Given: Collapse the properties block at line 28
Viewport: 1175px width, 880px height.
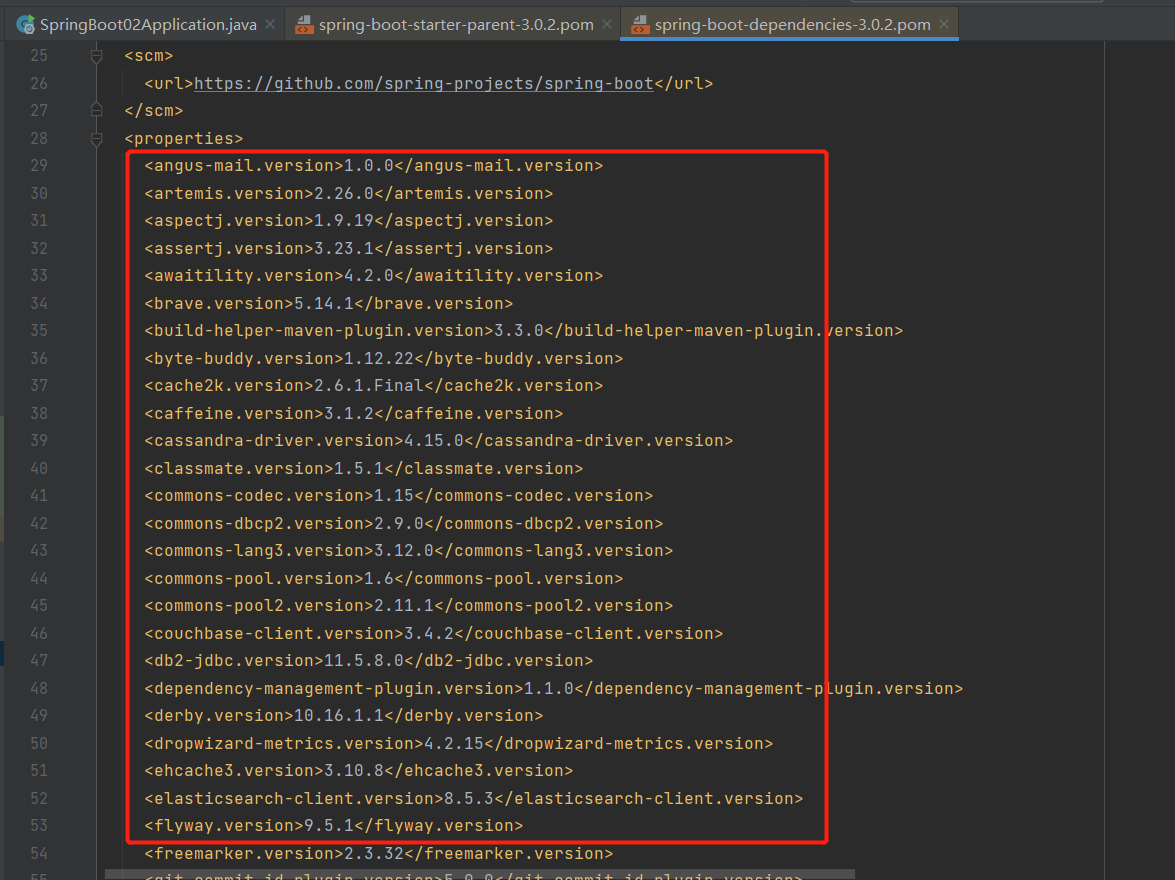Looking at the screenshot, I should 97,139.
